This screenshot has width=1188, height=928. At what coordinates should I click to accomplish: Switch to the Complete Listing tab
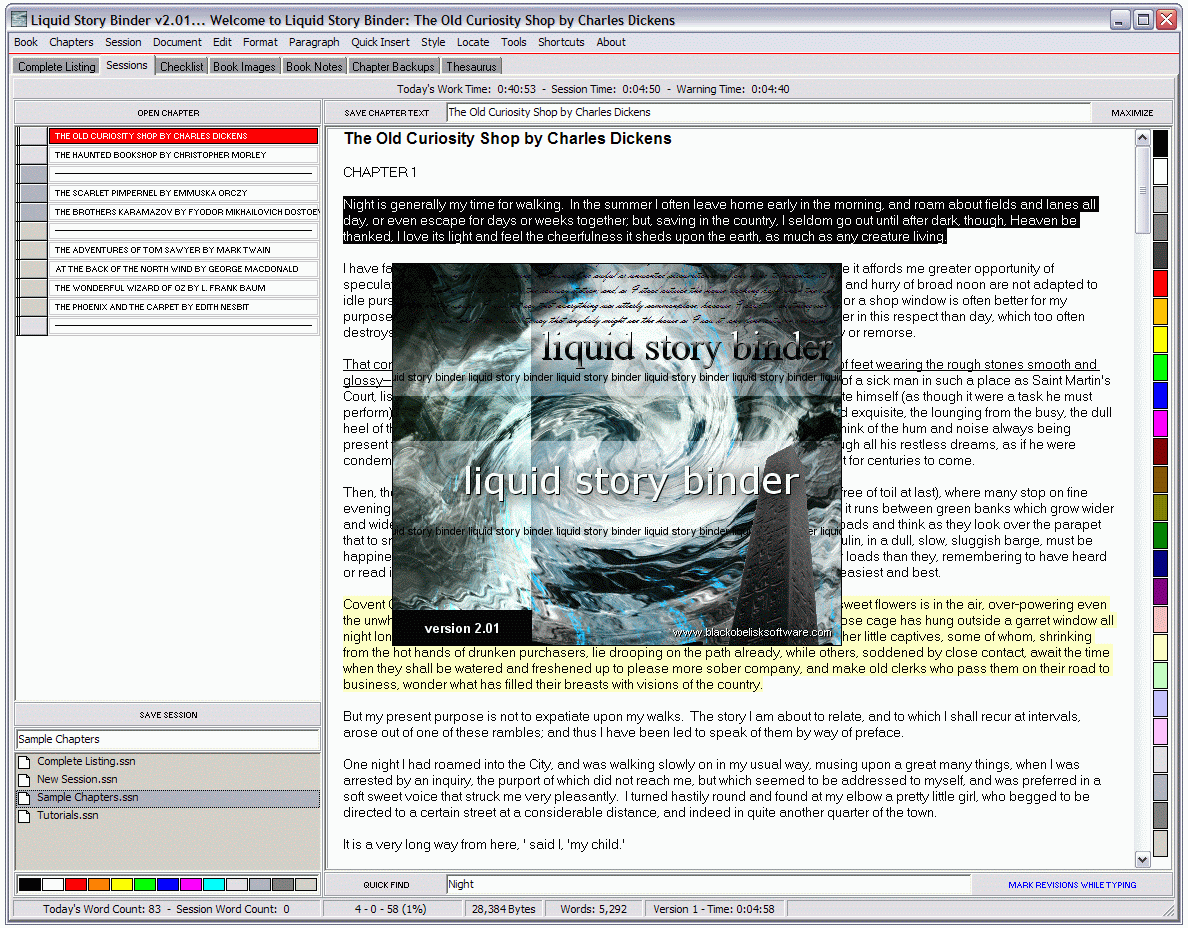coord(57,67)
